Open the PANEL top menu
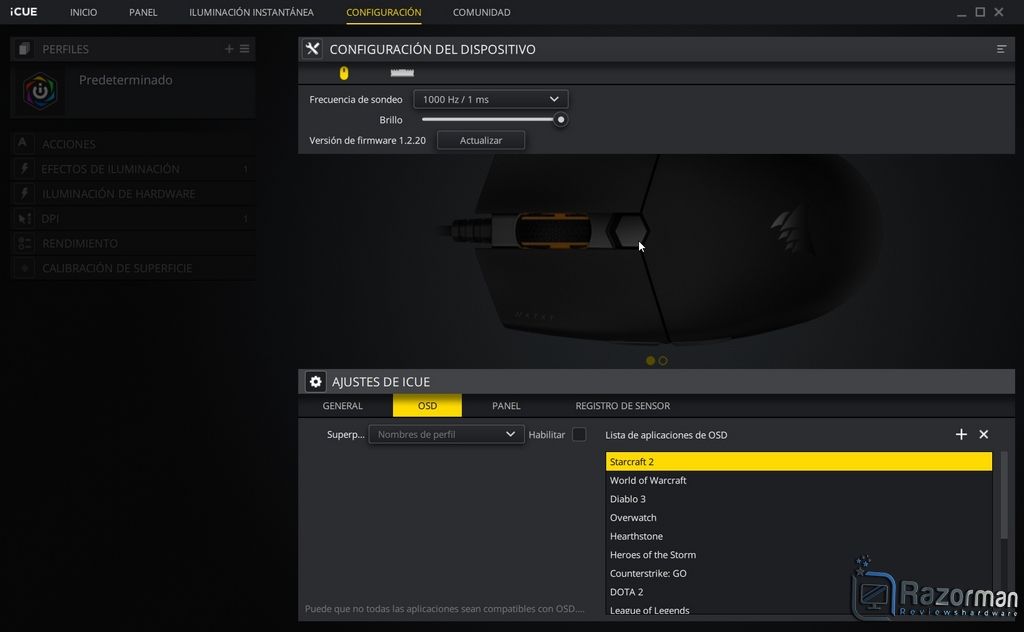1024x632 pixels. click(143, 12)
